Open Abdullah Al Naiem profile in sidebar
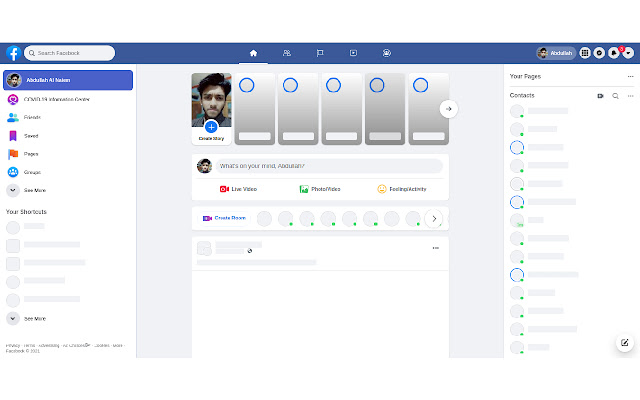The width and height of the screenshot is (640, 400). (68, 80)
